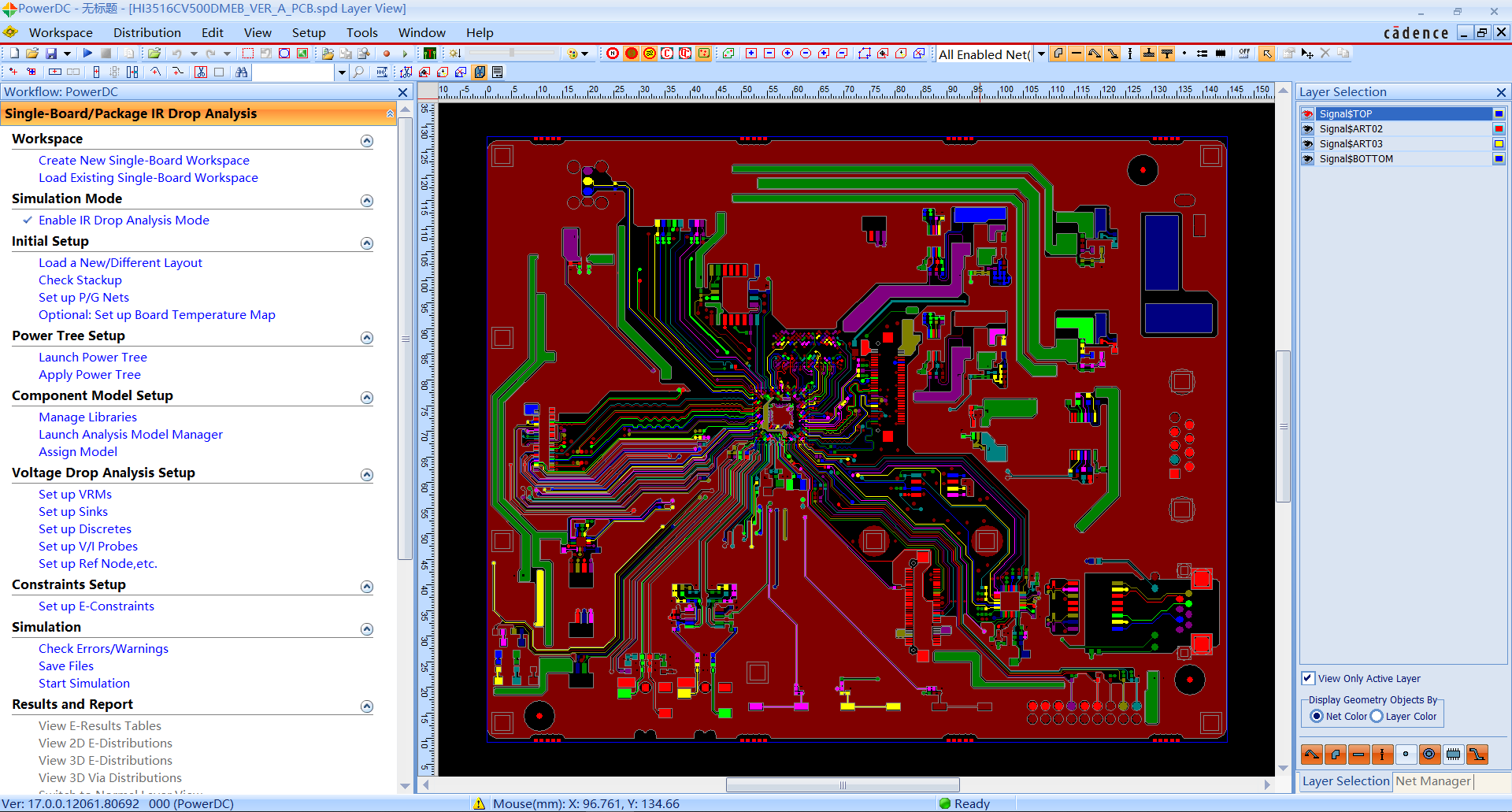Click the circular via icon in bottom-right toolbar

tap(1429, 755)
